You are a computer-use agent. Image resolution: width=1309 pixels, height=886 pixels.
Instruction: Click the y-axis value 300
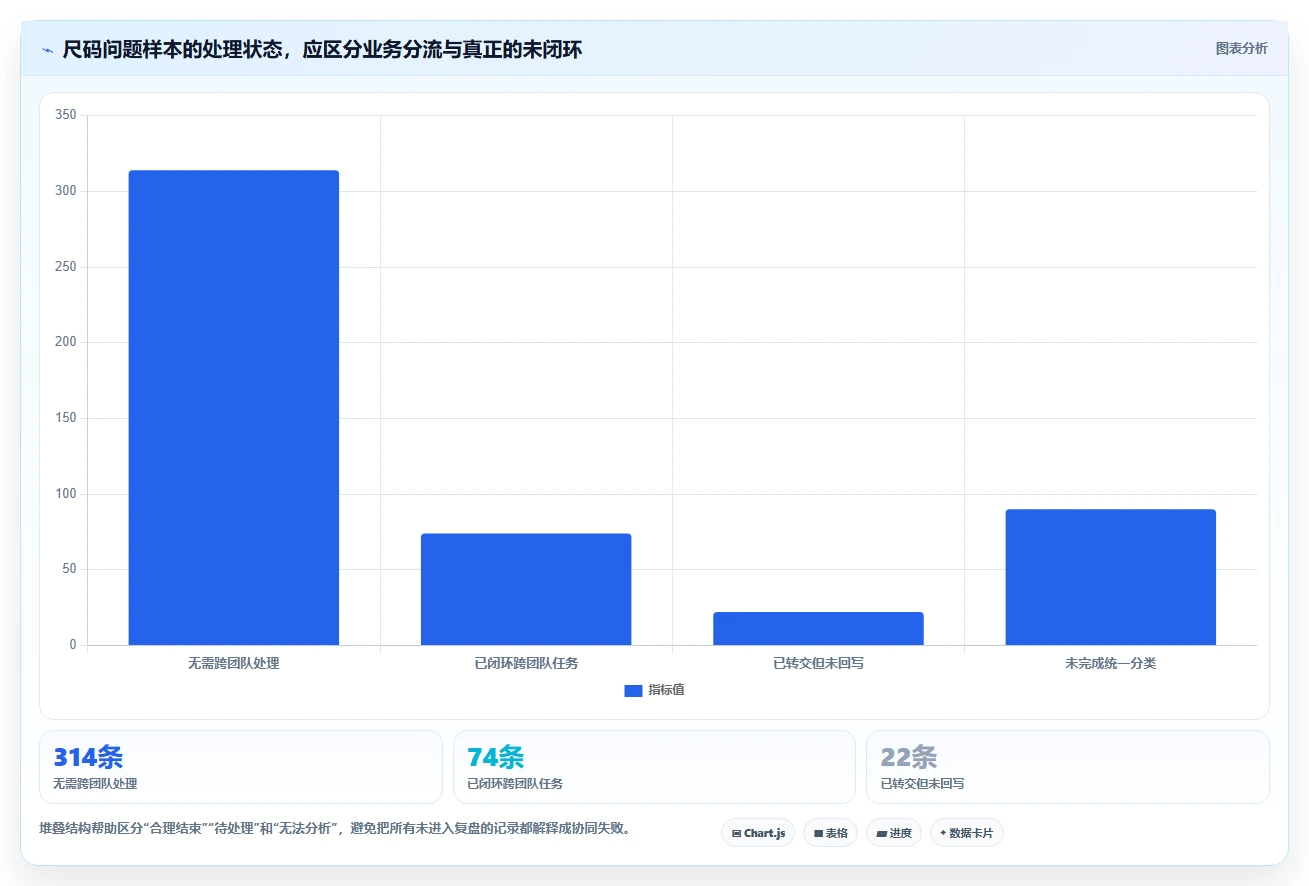click(66, 191)
